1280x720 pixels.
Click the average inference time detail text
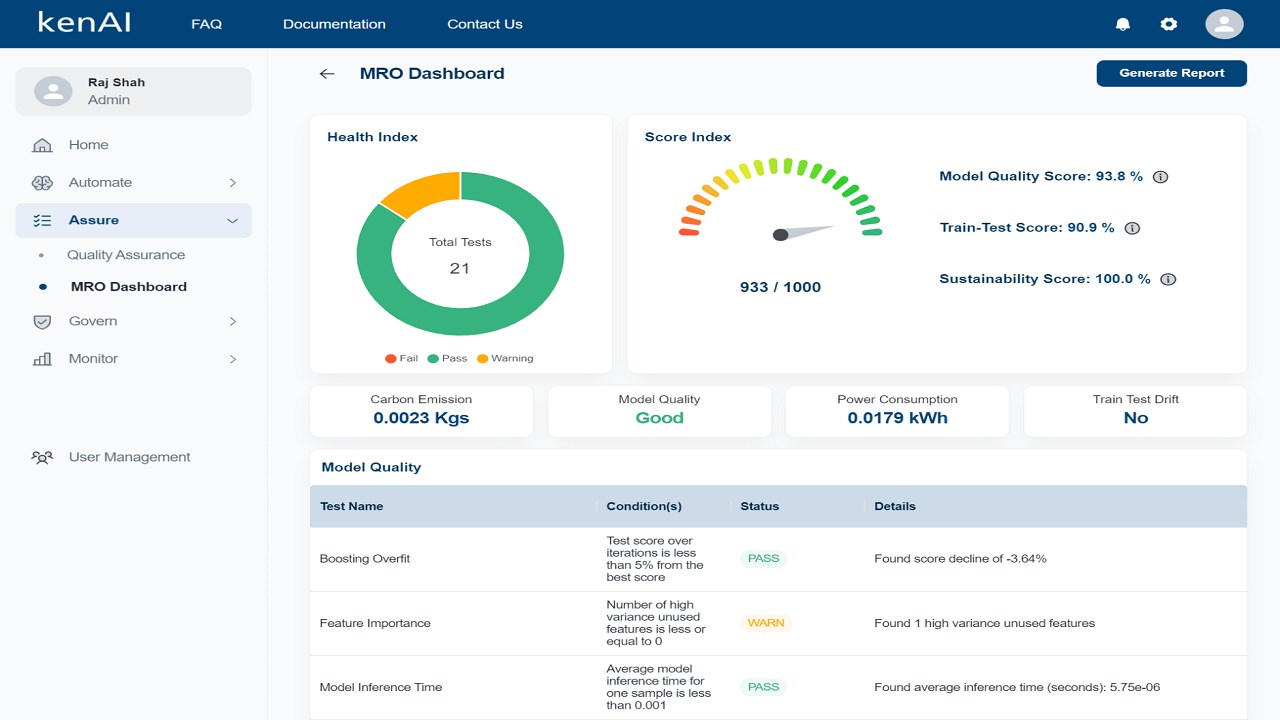pos(1017,687)
